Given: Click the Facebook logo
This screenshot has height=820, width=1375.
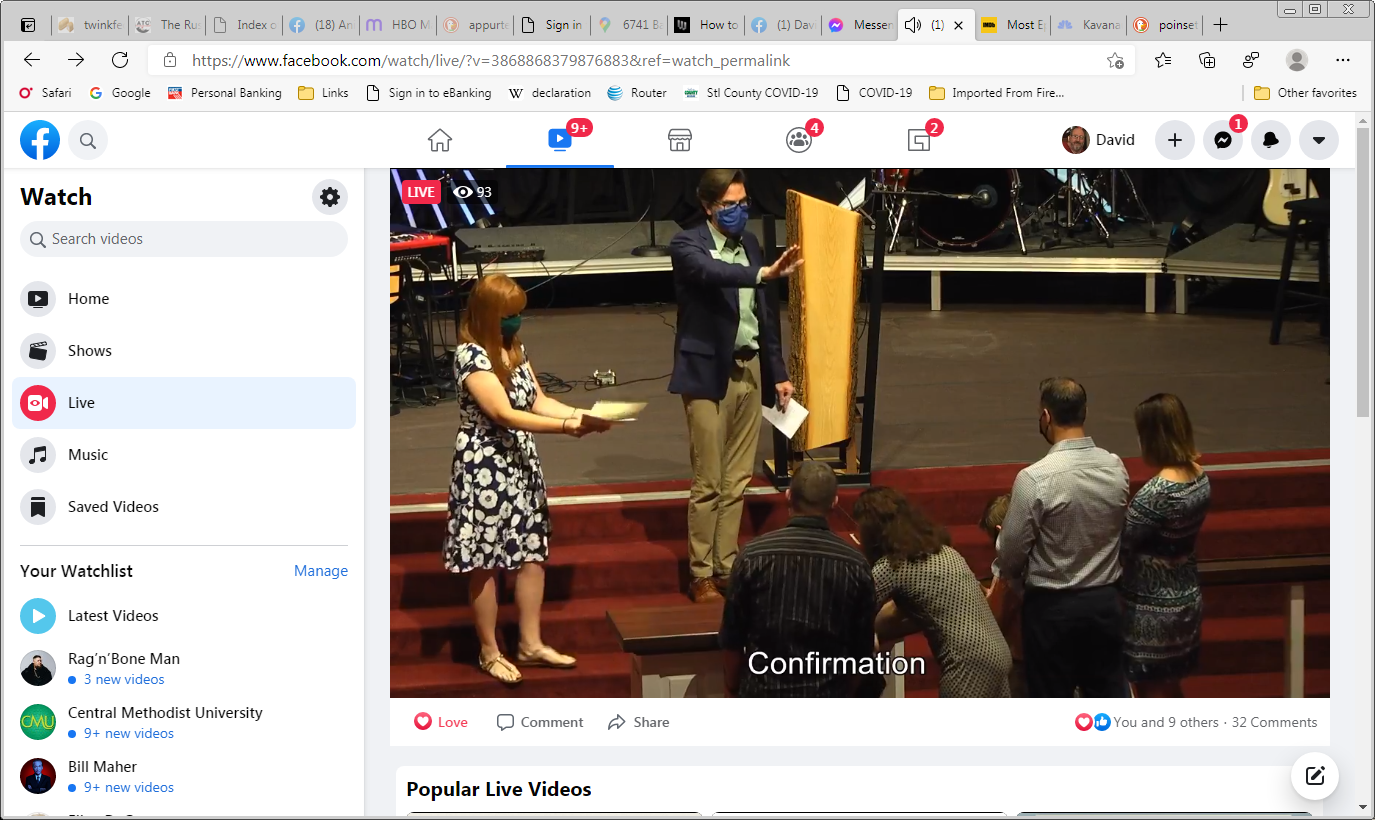Looking at the screenshot, I should [40, 140].
